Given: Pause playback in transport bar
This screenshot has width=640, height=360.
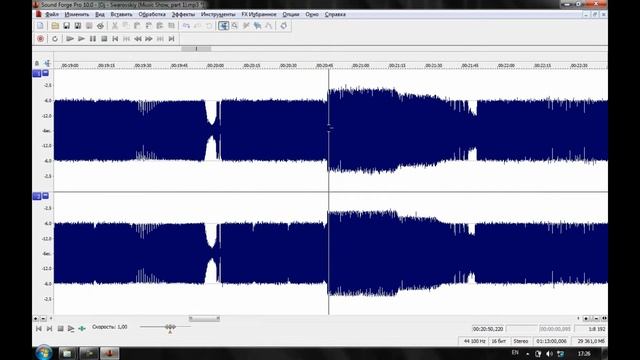Looking at the screenshot, I should pos(93,39).
